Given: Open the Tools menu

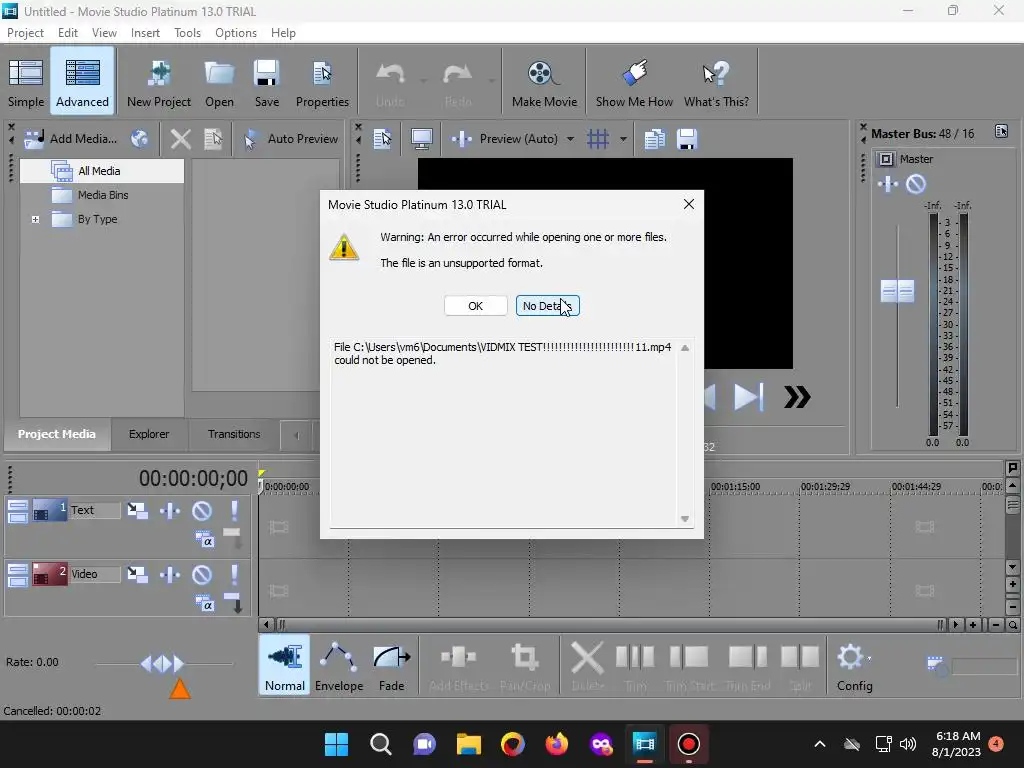Looking at the screenshot, I should click(x=187, y=33).
